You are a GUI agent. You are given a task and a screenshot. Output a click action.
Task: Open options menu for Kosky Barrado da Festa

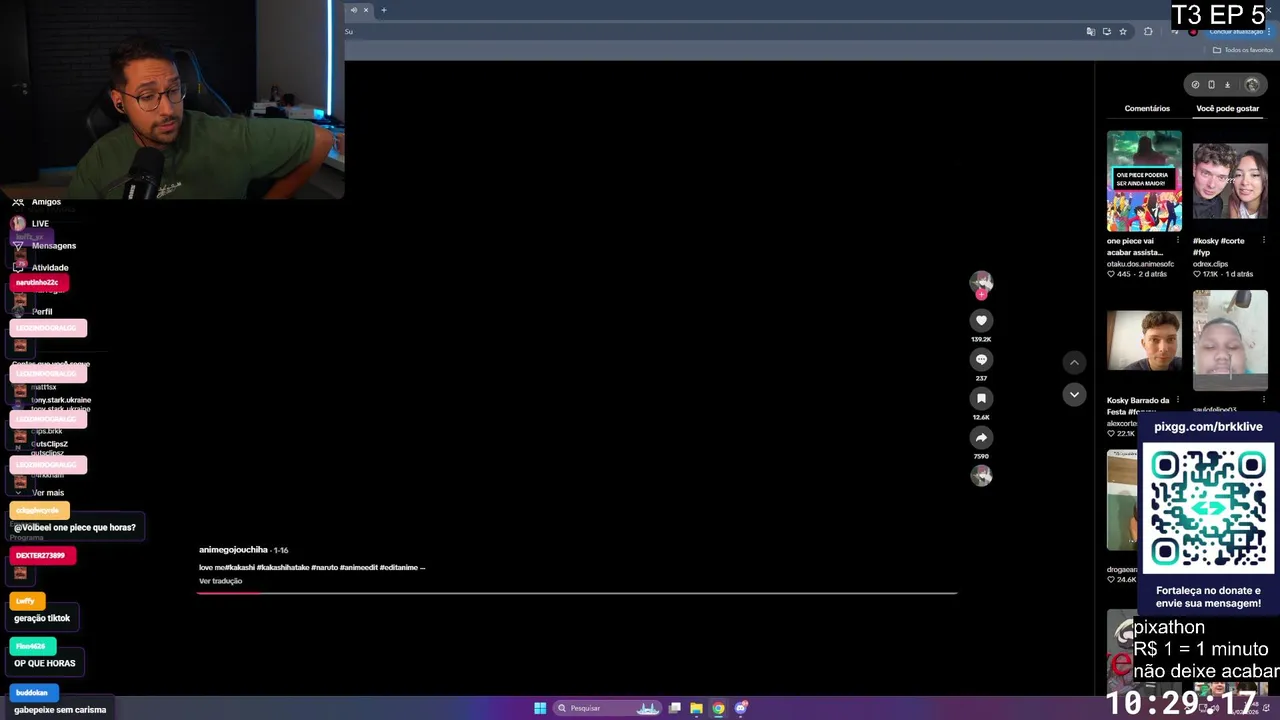1177,400
